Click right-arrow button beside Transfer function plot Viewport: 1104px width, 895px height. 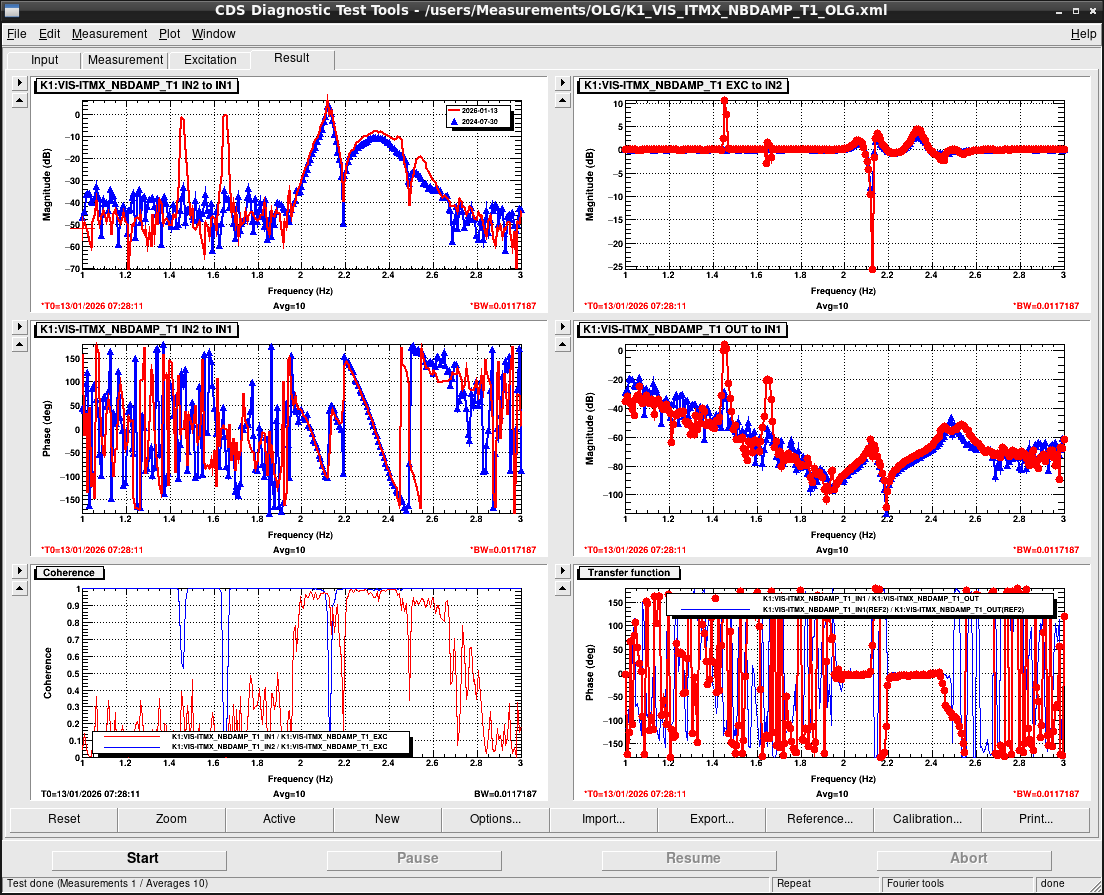pyautogui.click(x=563, y=570)
